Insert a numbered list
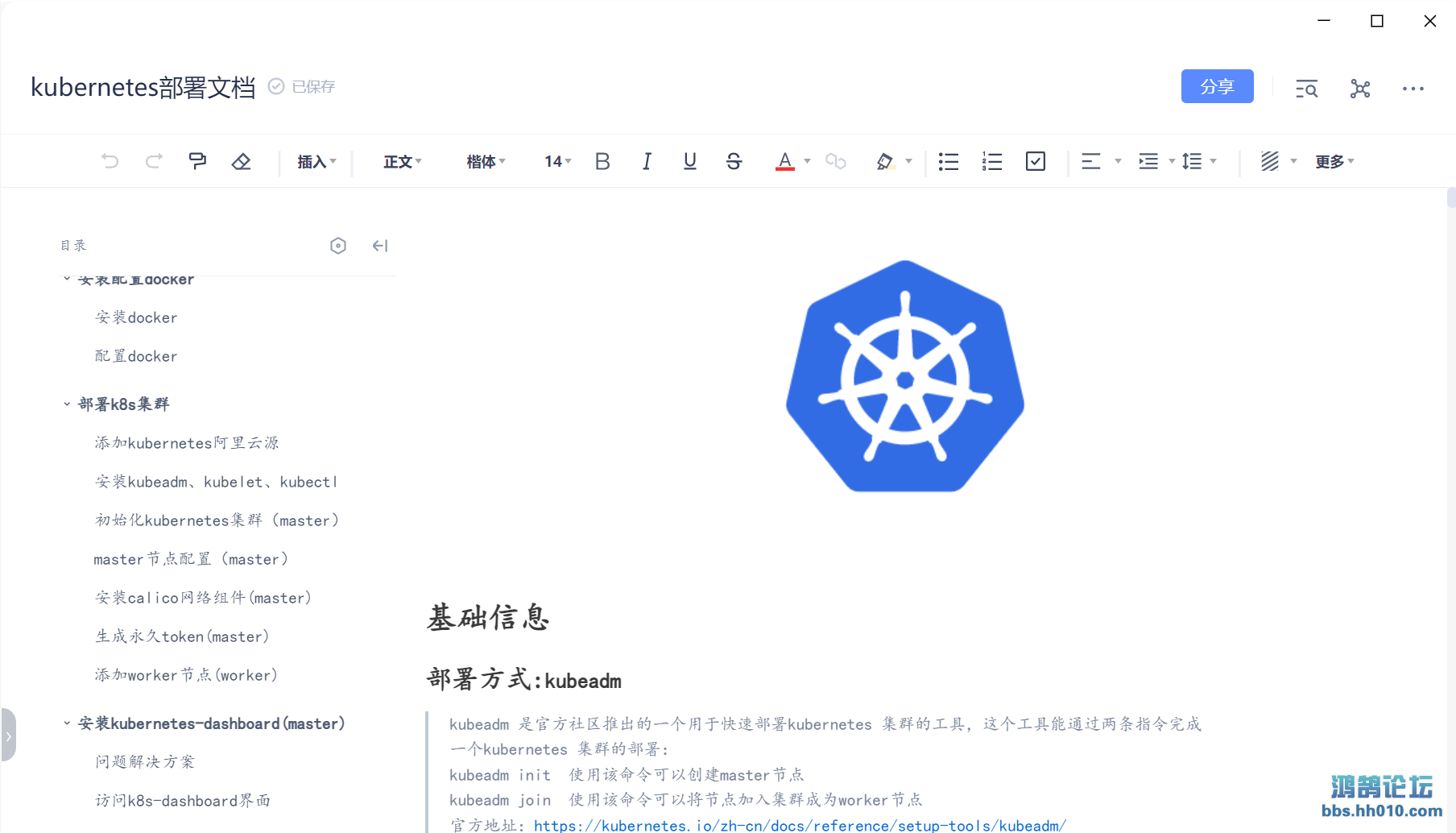This screenshot has width=1456, height=833. click(x=992, y=161)
